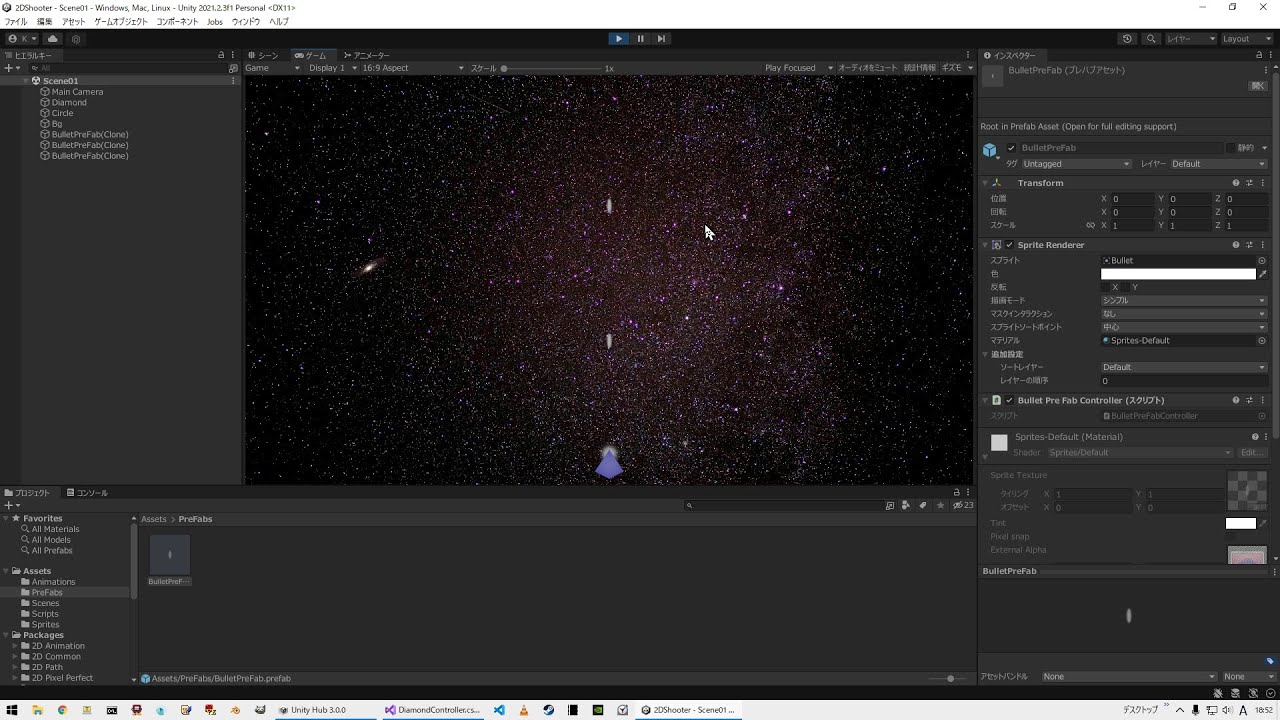Click the レイヤーの順序 input field
Image resolution: width=1280 pixels, height=720 pixels.
pyautogui.click(x=1184, y=381)
